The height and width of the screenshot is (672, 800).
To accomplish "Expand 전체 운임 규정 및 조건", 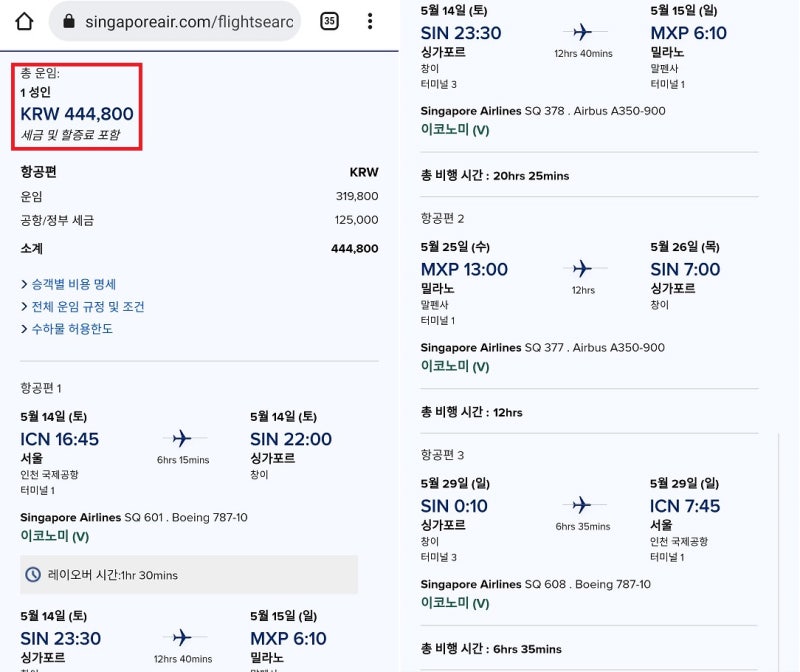I will [x=82, y=307].
